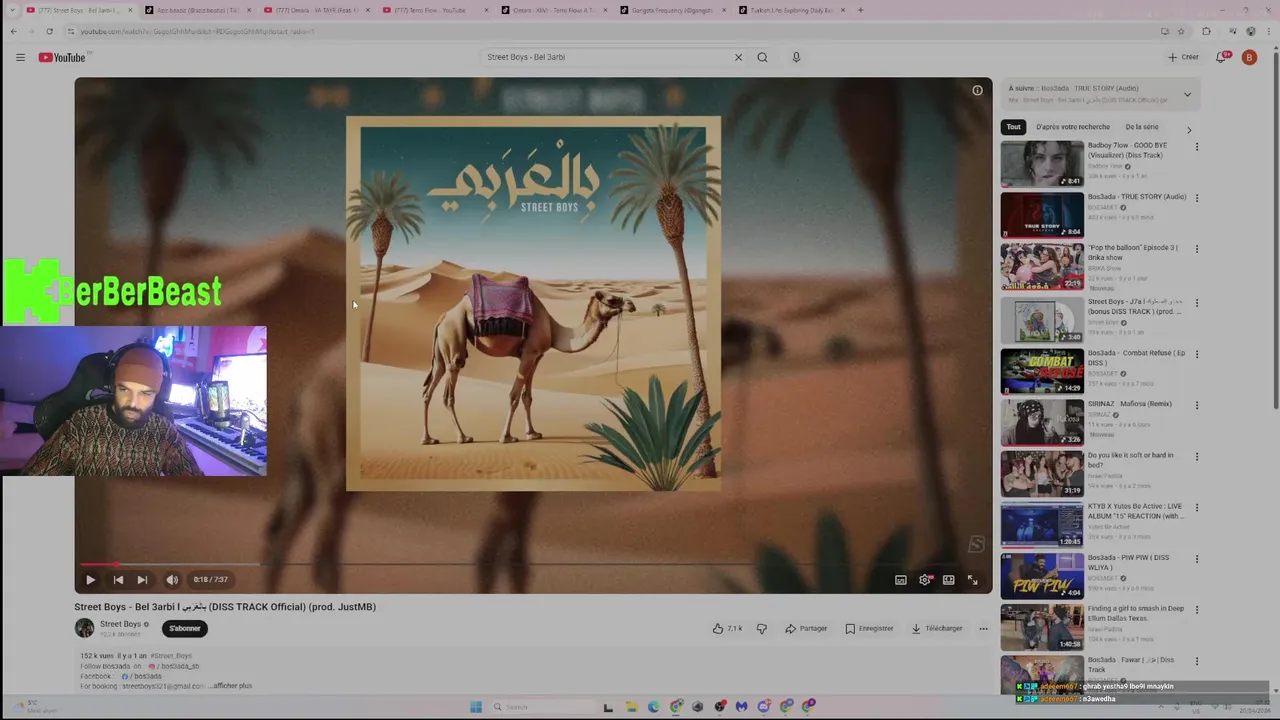Click the #Street_Boys hashtag link
Viewport: 1280px width, 720px height.
[171, 656]
